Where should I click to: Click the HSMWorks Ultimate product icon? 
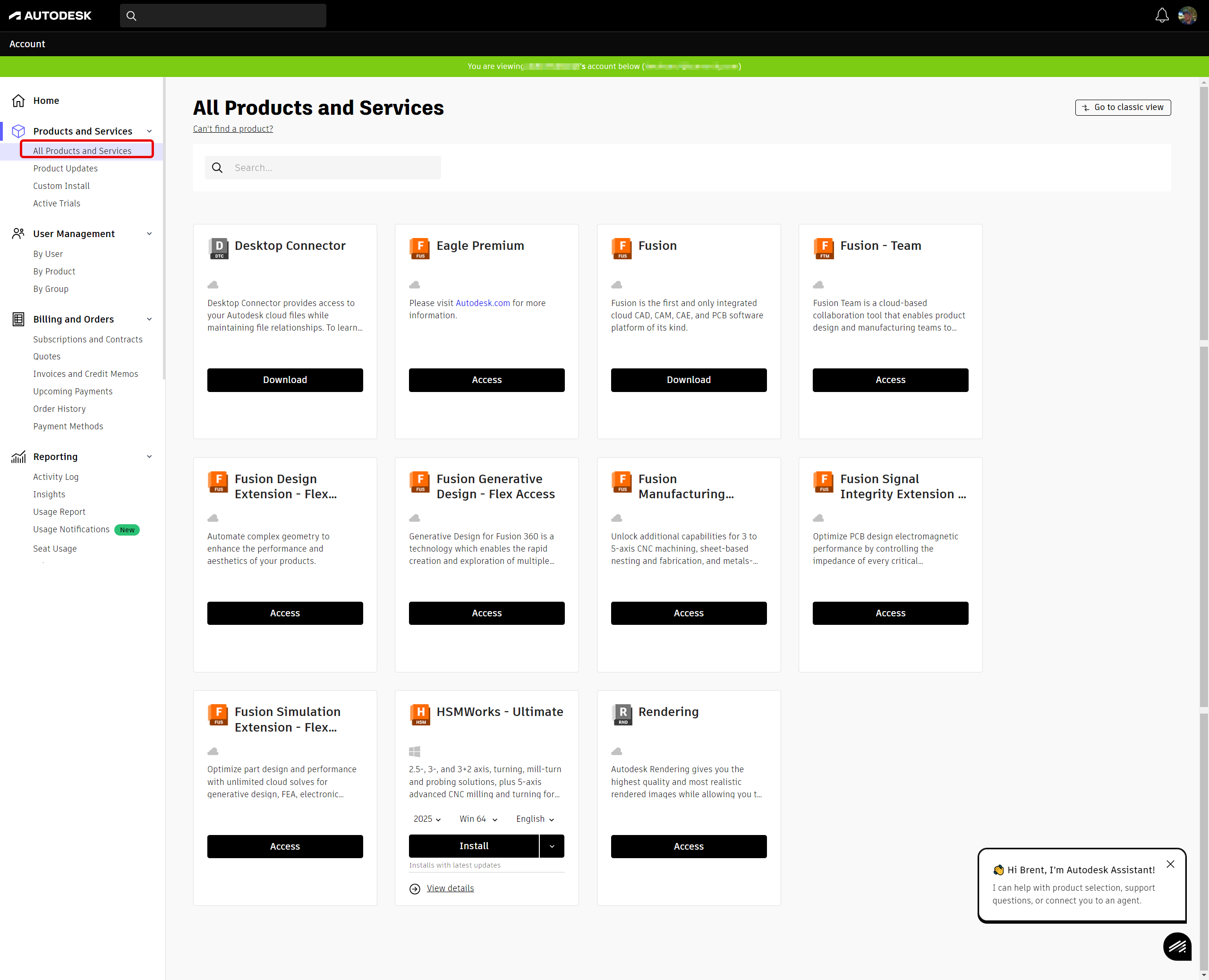click(420, 714)
